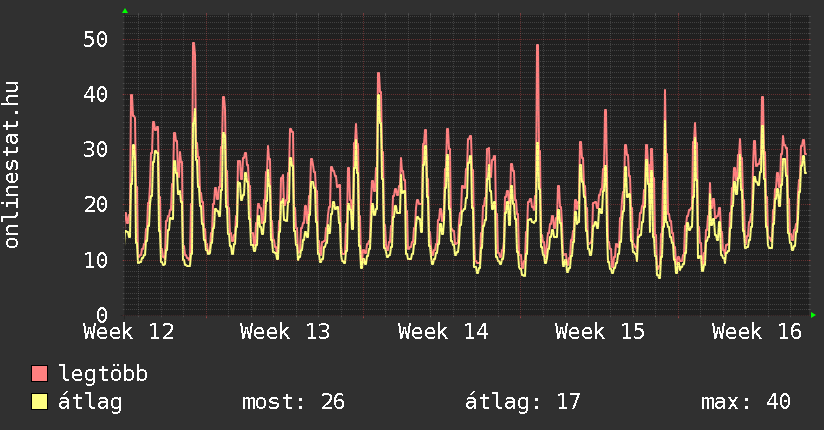Screen dimensions: 824x430
Task: Click the "átlag: 17" statistic
Action: (523, 402)
